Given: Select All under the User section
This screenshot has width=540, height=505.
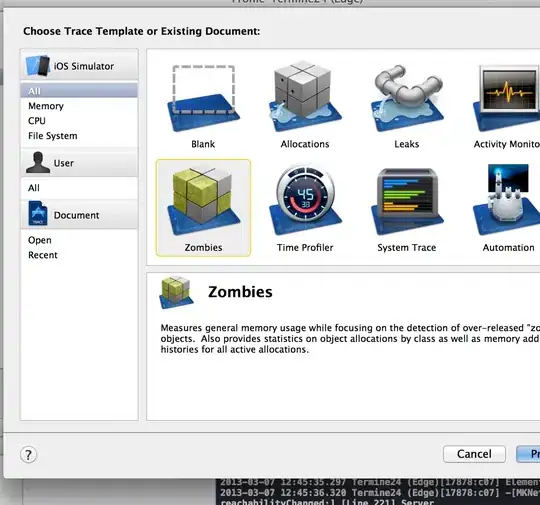Looking at the screenshot, I should click(x=80, y=188).
